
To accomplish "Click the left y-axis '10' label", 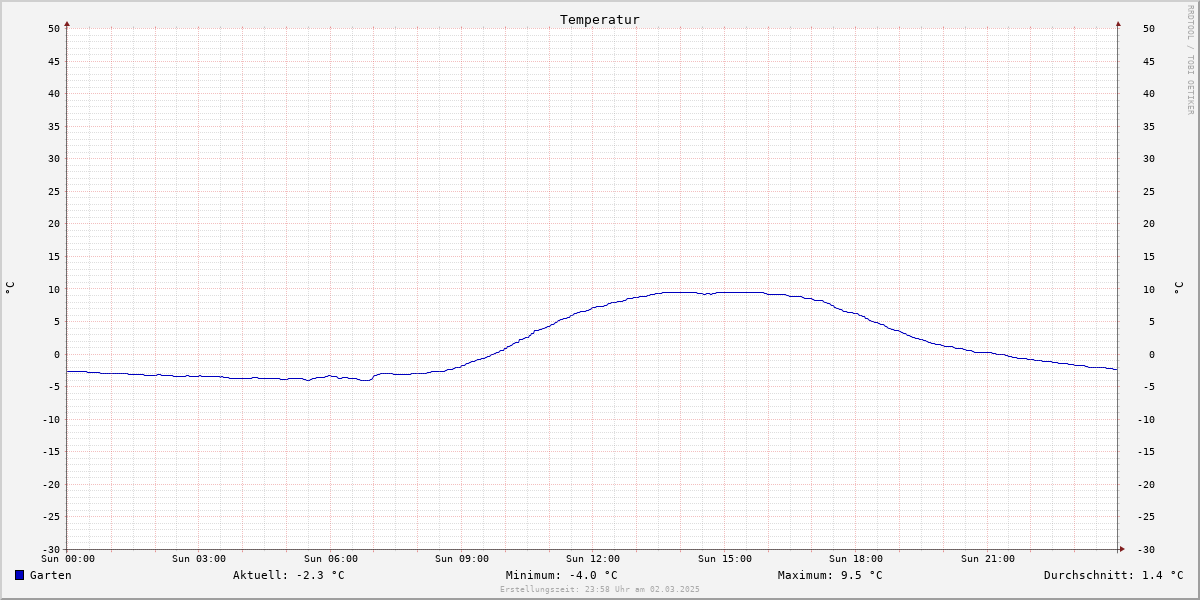I will point(54,289).
